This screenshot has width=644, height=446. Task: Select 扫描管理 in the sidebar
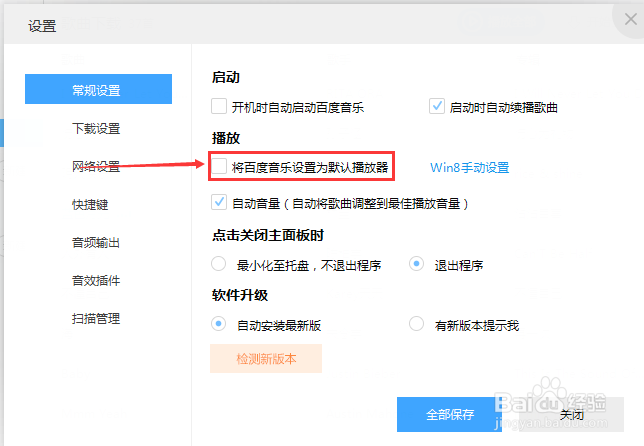[x=96, y=318]
